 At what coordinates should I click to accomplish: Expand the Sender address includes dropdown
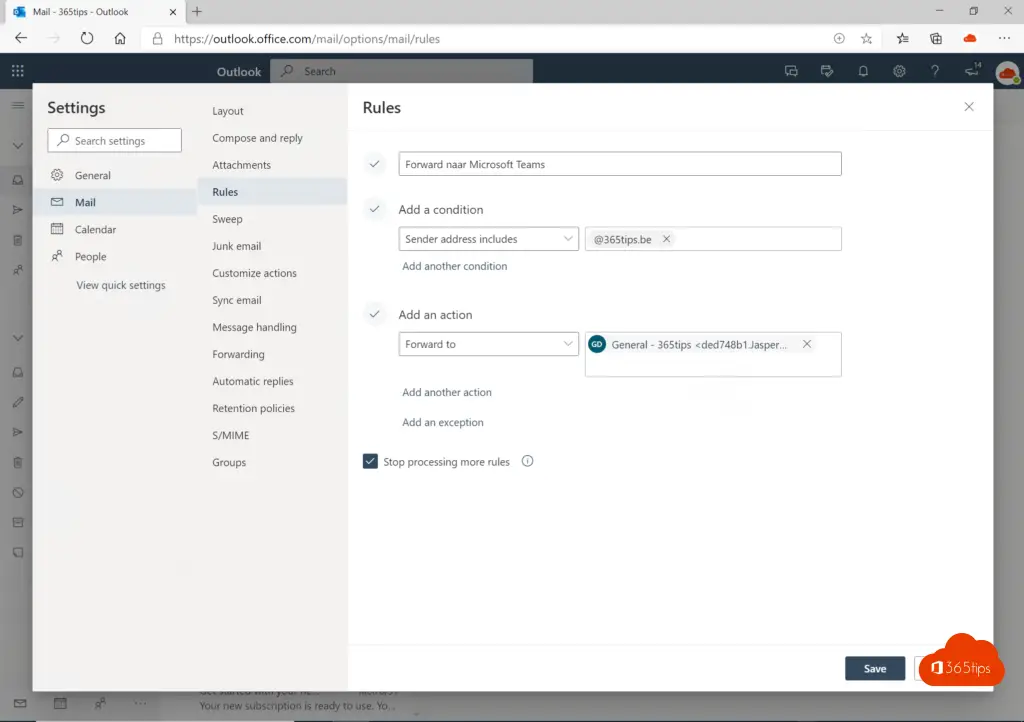pos(488,239)
